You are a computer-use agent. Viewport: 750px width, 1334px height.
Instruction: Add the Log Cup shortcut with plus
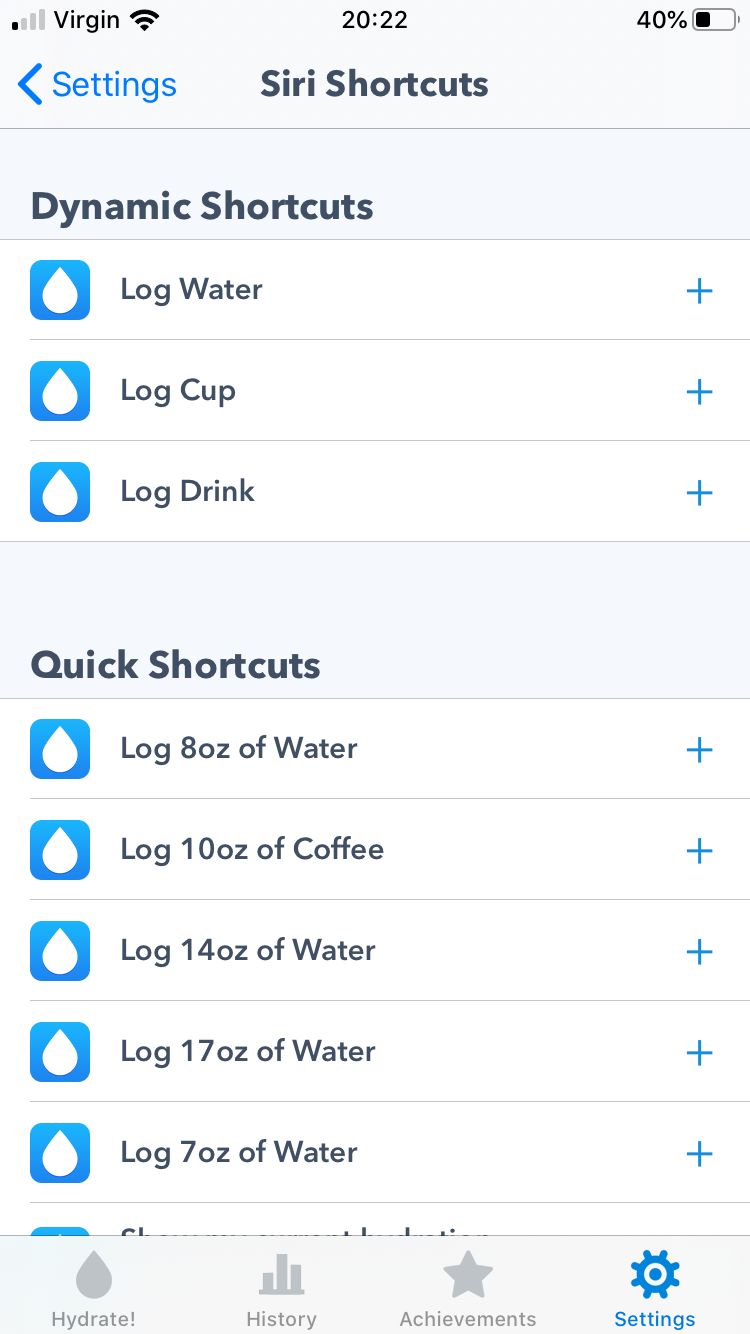click(699, 392)
